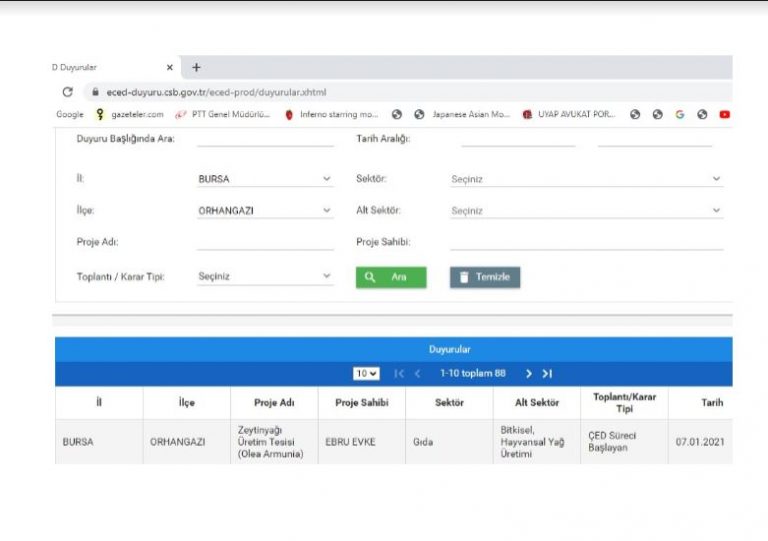
Task: Focus the Proje Sahibi text field
Action: 586,241
